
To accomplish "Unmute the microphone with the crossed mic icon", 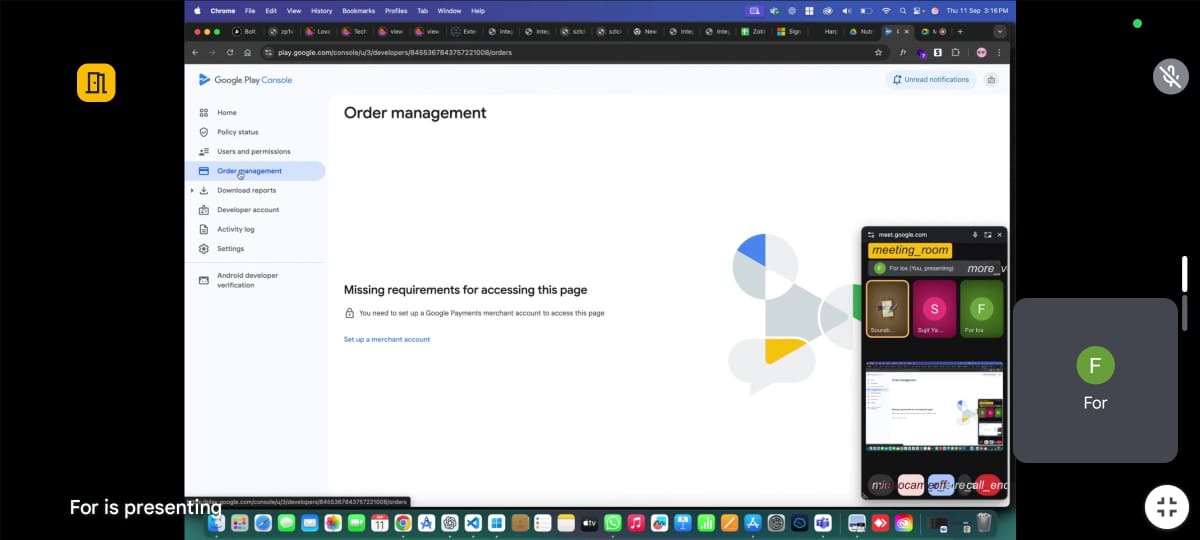I will (x=1170, y=77).
